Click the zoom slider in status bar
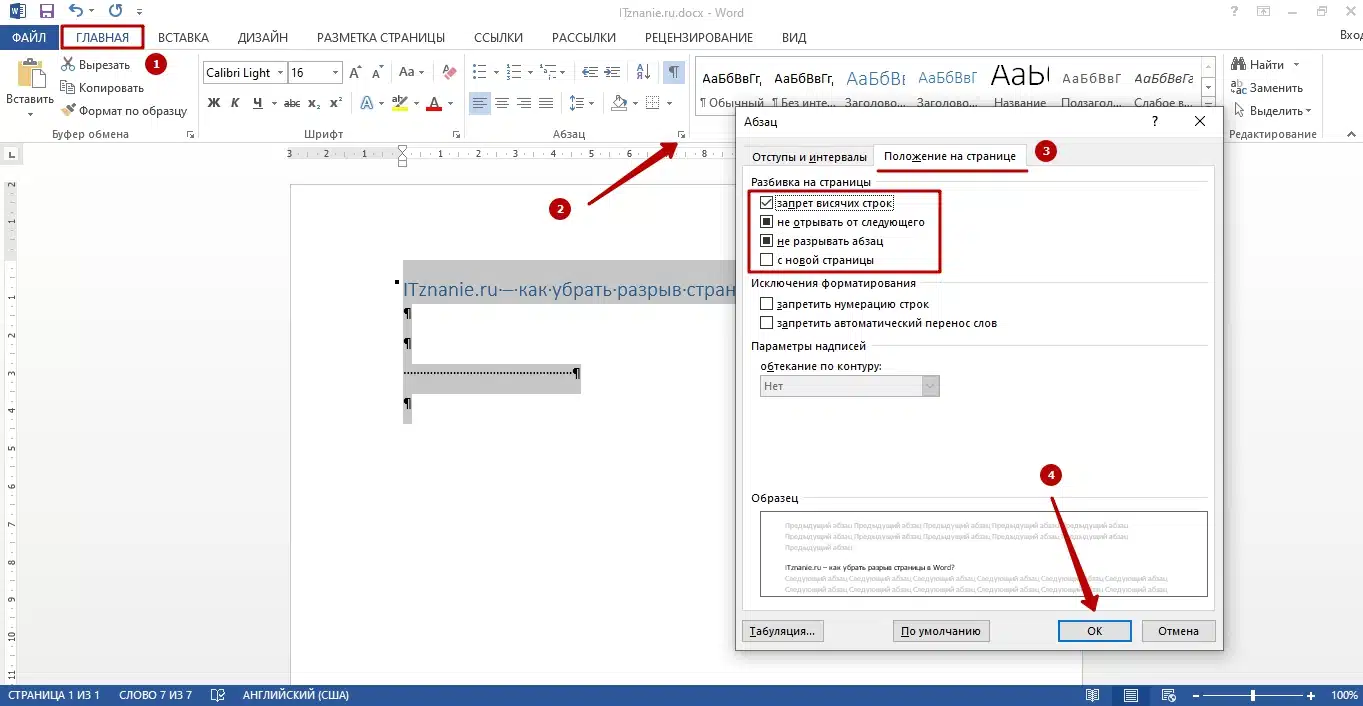This screenshot has width=1363, height=706. [x=1252, y=695]
